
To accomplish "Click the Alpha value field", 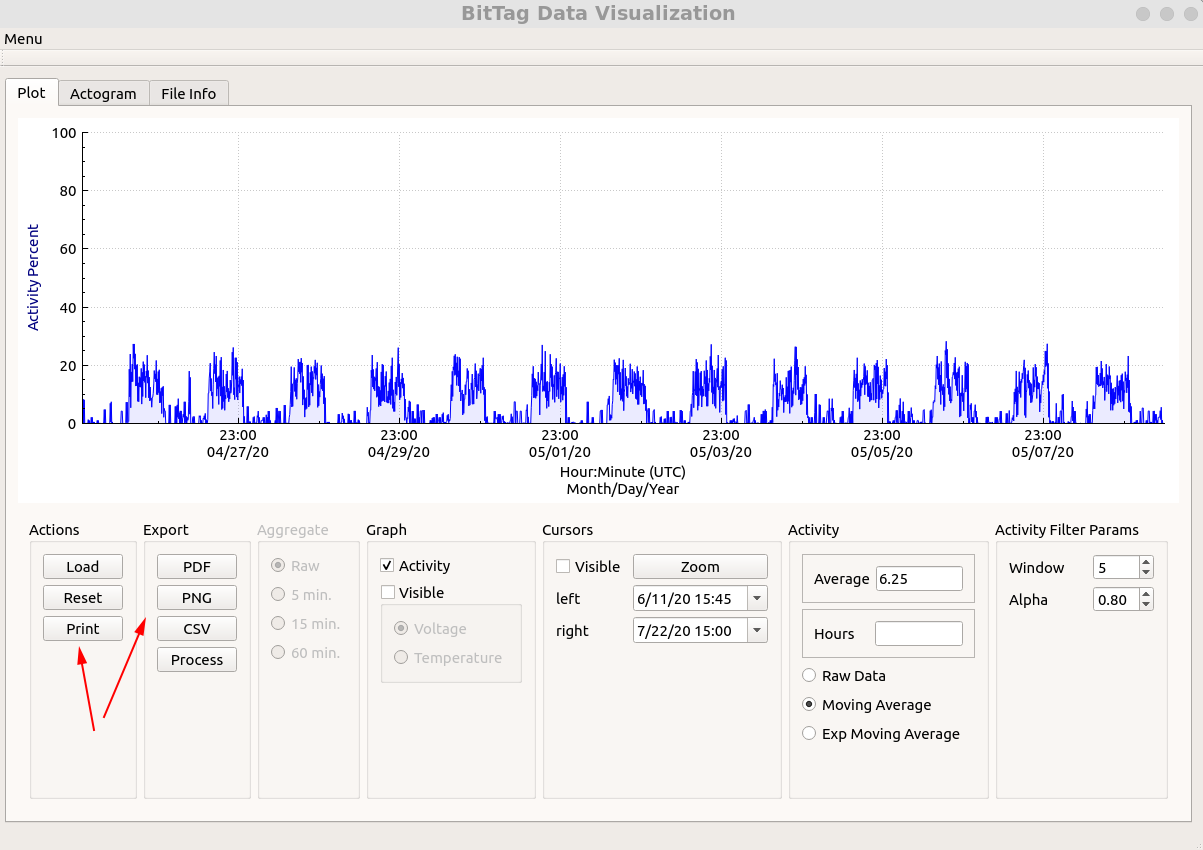I will pyautogui.click(x=1116, y=599).
